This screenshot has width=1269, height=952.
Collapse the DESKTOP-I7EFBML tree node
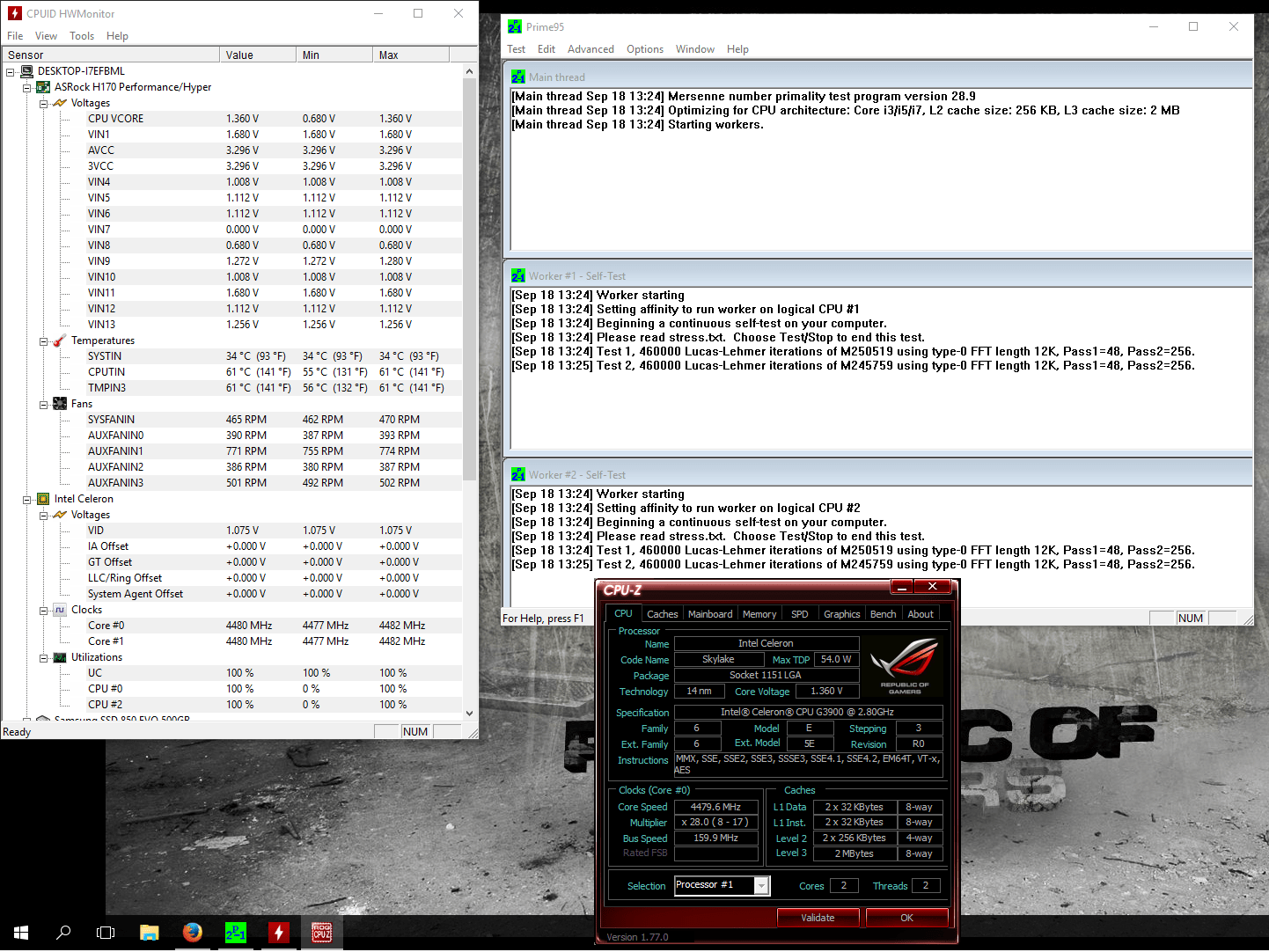(x=11, y=72)
